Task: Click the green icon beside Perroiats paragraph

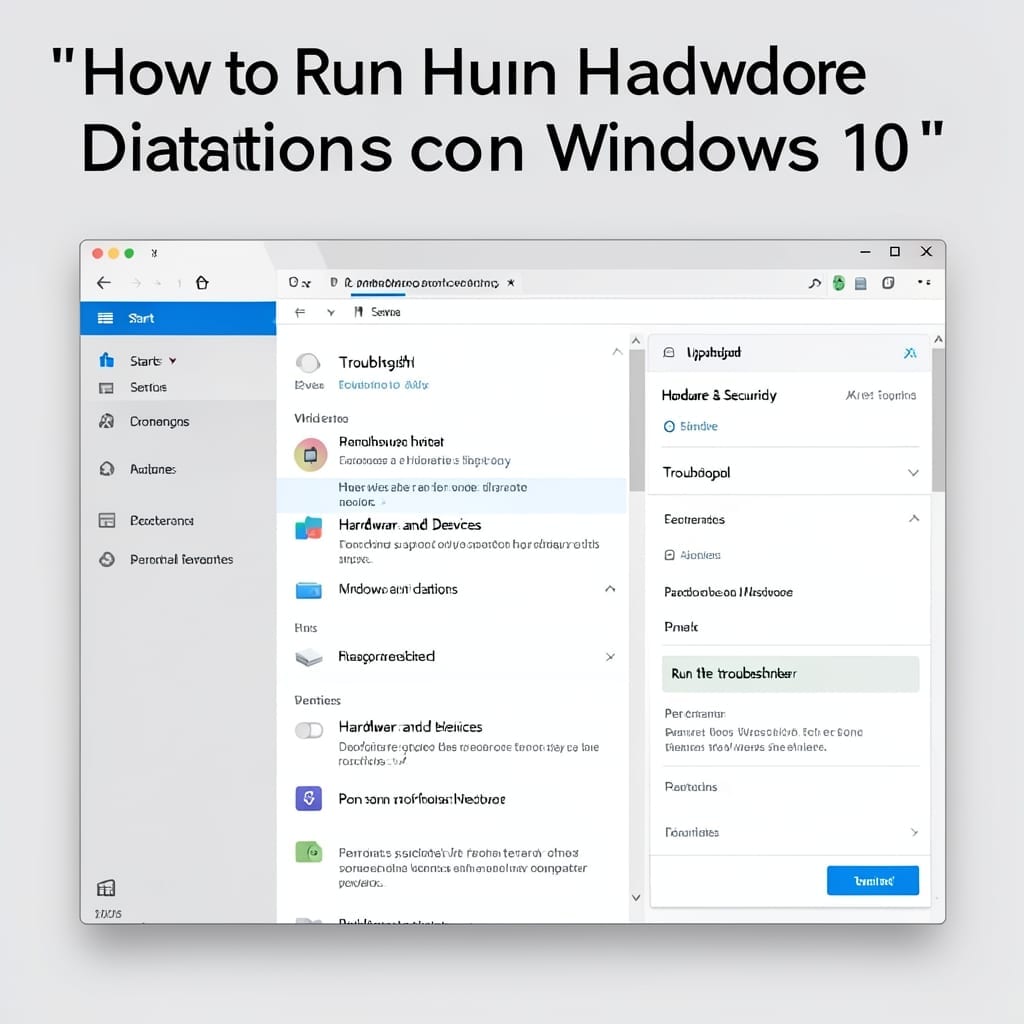Action: 309,852
